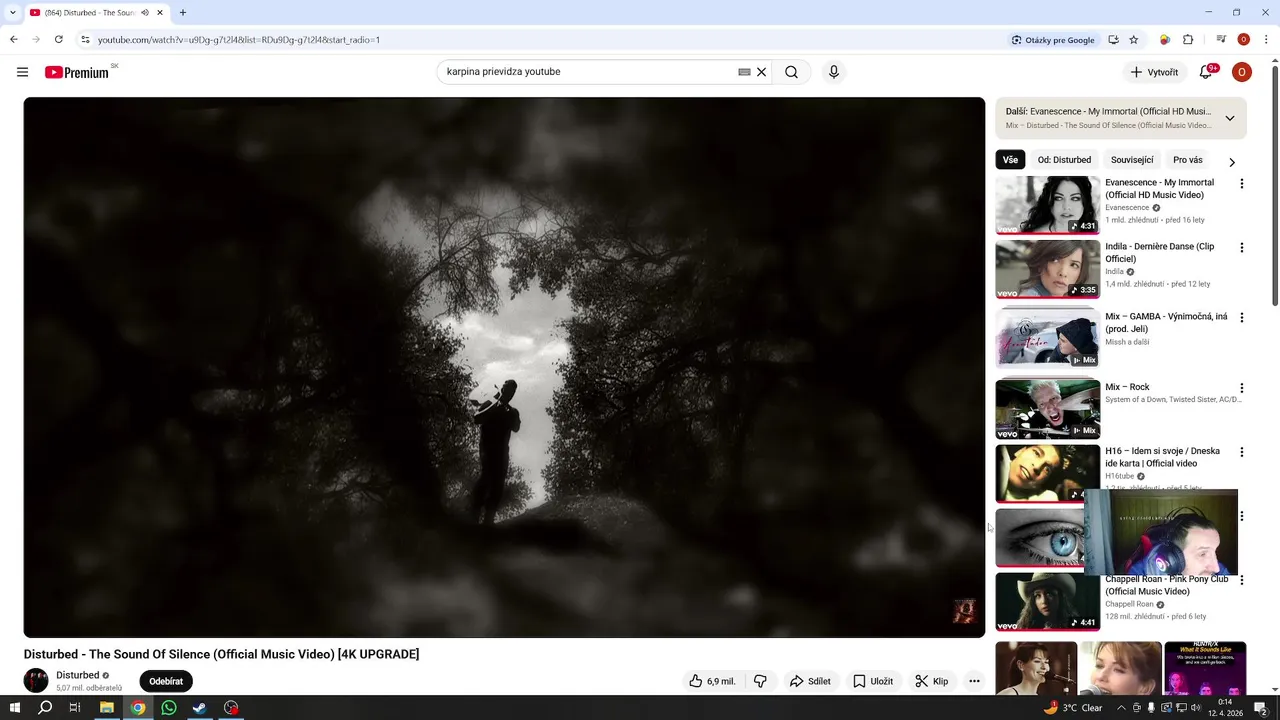Subscribe with the Odebírat button

point(166,681)
